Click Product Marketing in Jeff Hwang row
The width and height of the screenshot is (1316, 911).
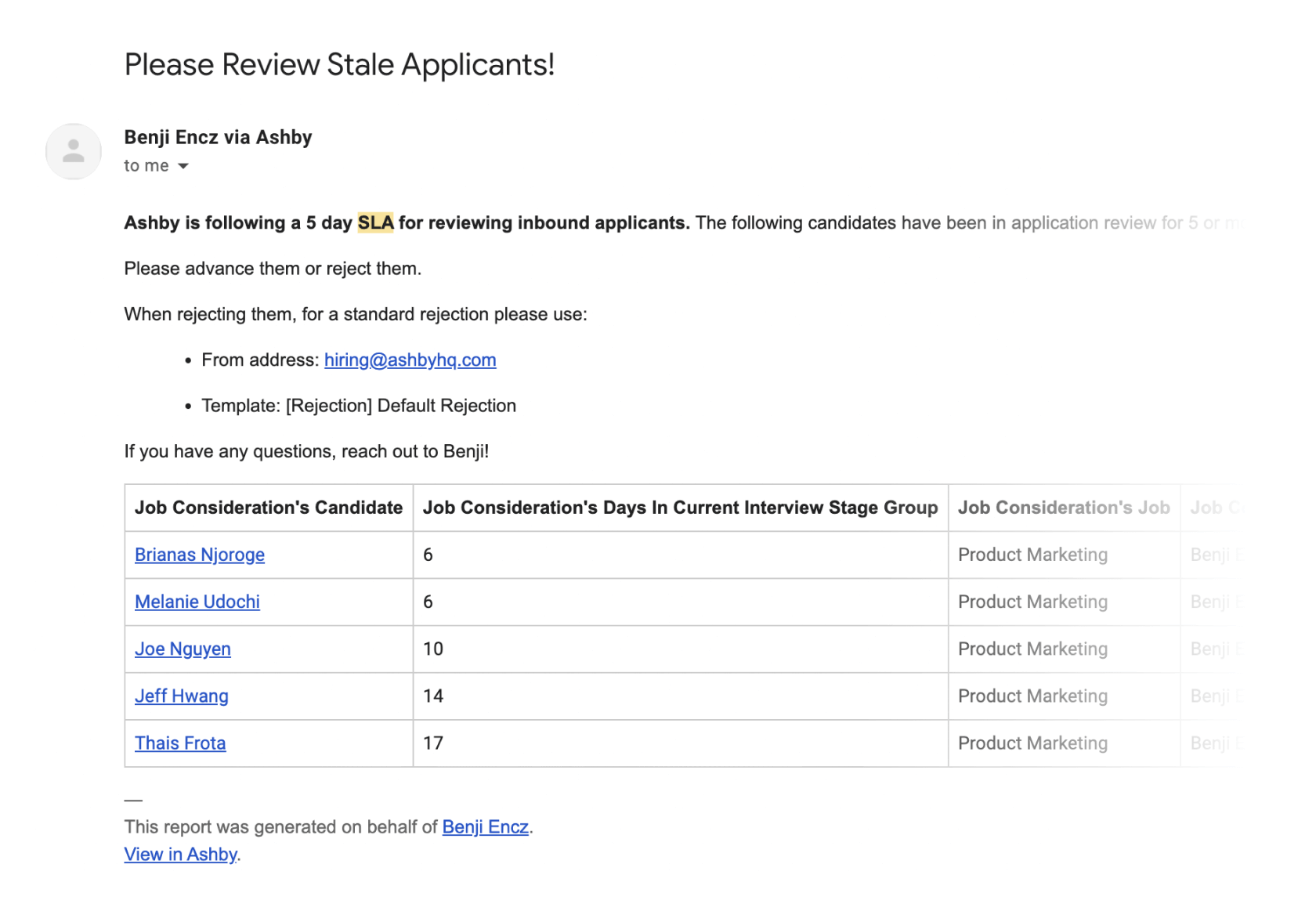click(1032, 696)
